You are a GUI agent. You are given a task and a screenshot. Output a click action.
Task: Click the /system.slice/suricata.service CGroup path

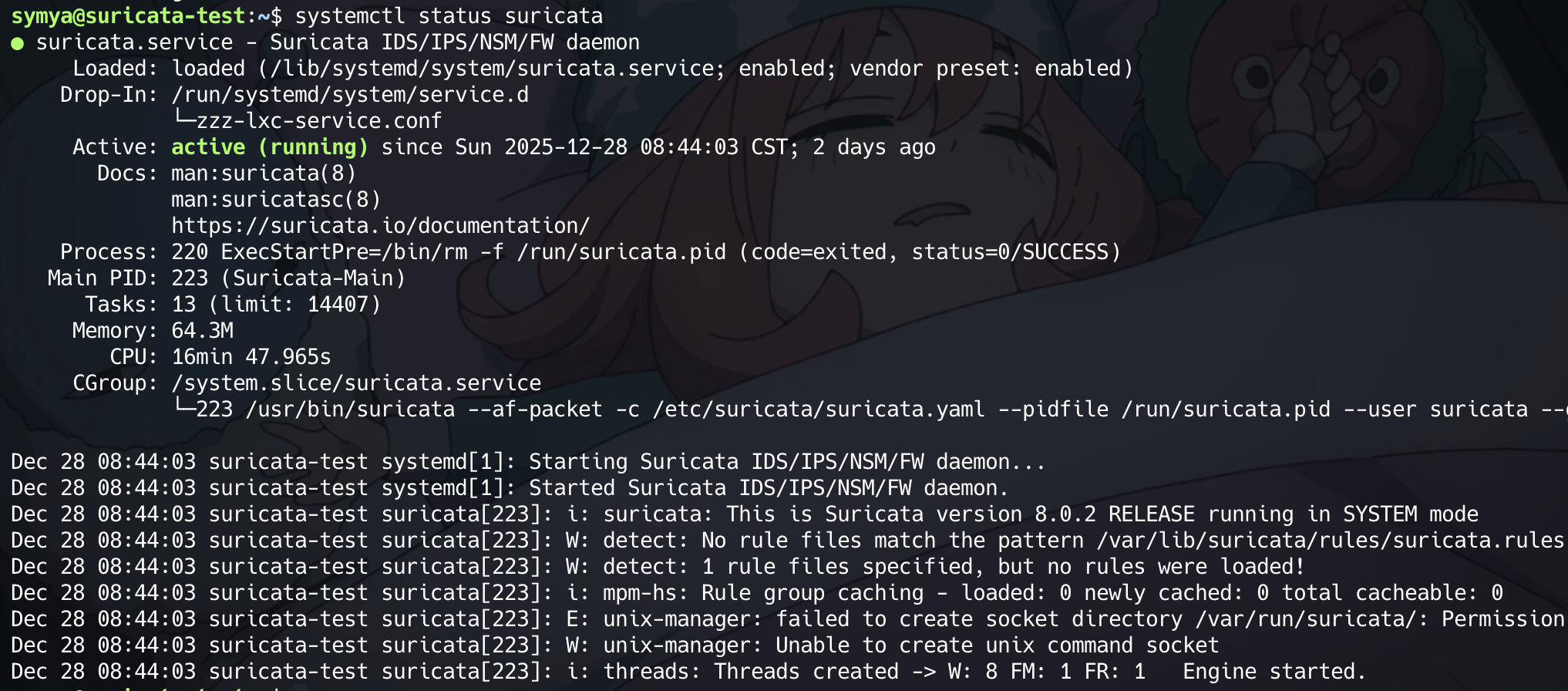pyautogui.click(x=356, y=383)
